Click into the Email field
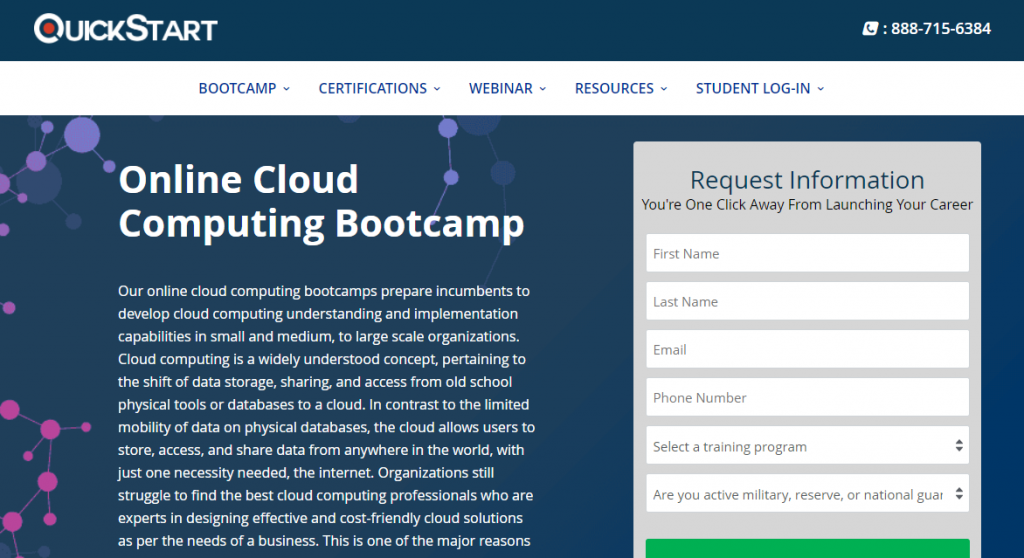Screen dimensions: 1024x558 807,349
